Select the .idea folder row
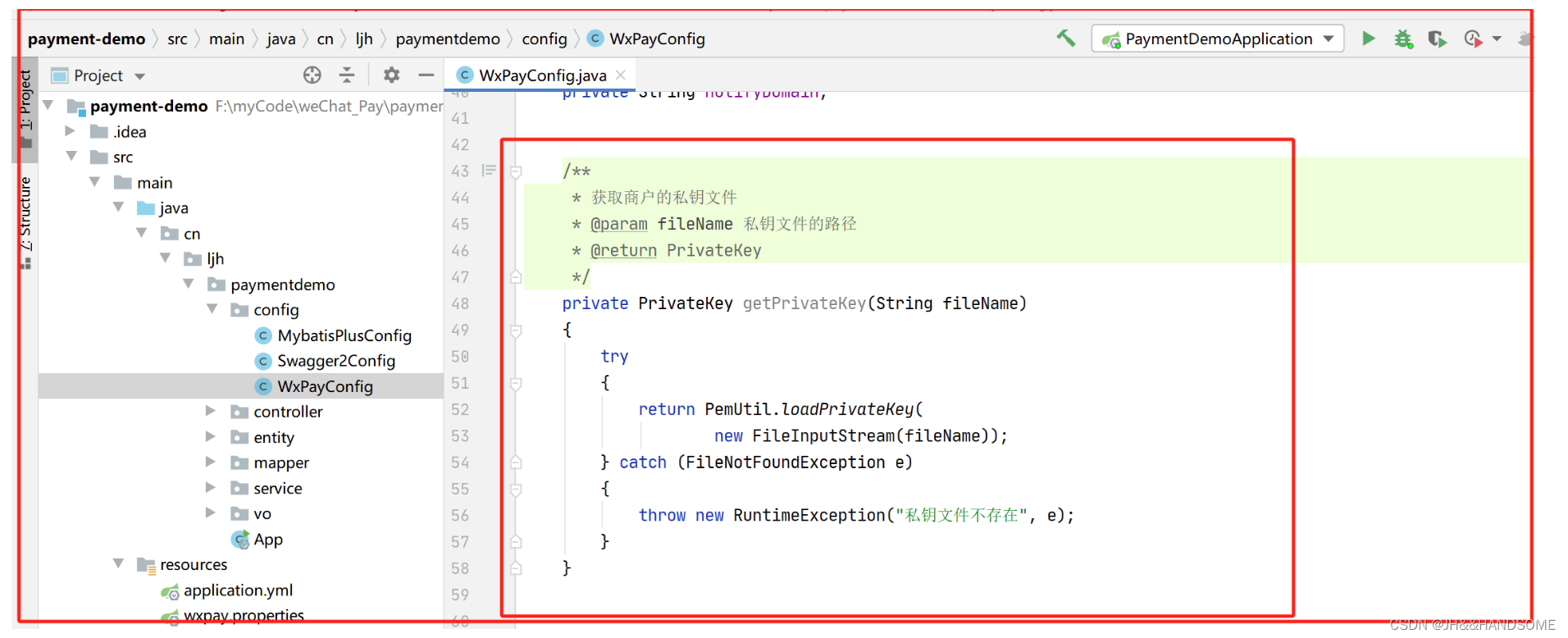 [x=240, y=131]
